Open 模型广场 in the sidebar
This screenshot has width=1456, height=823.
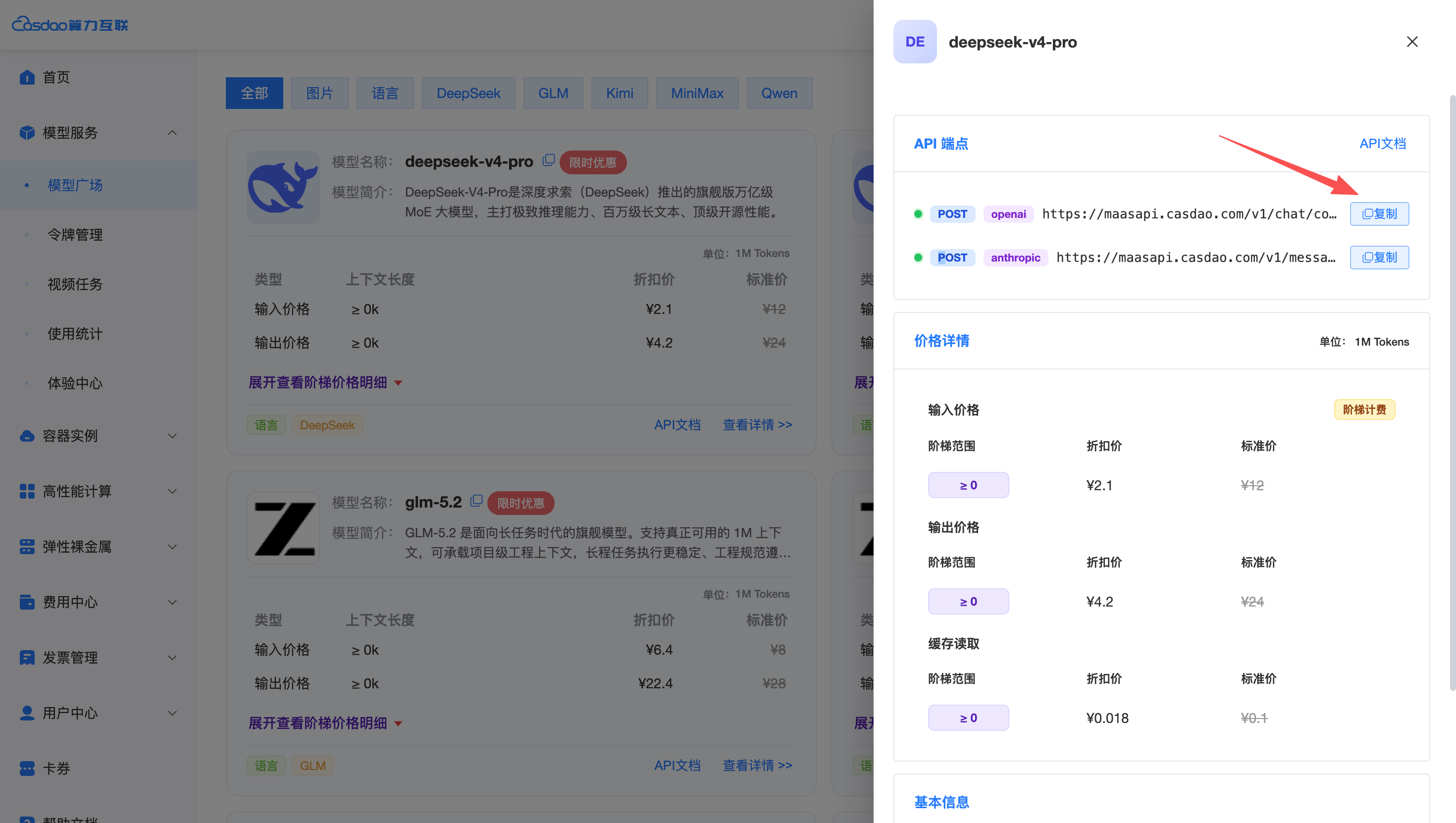(x=99, y=185)
